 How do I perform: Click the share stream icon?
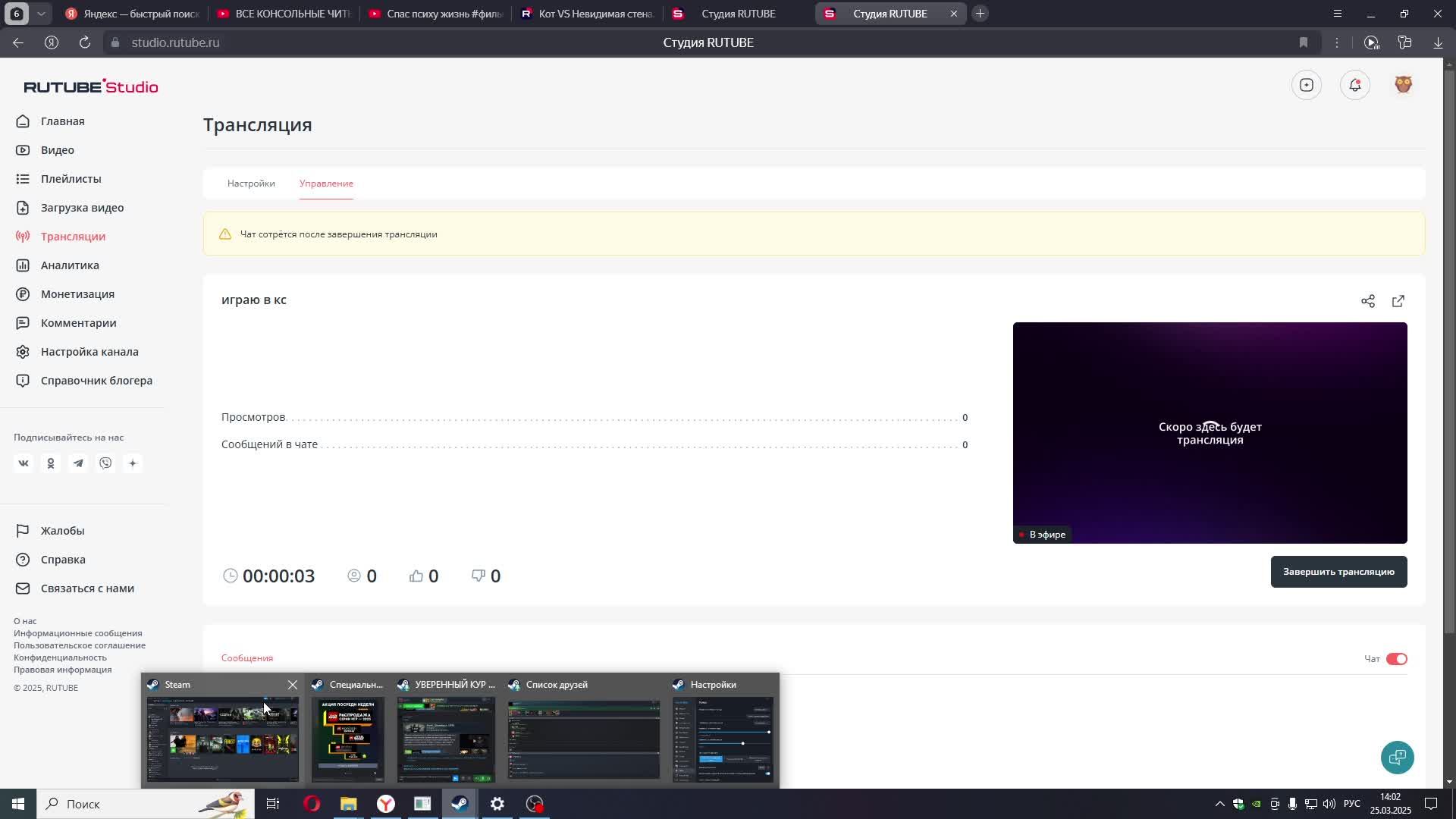point(1367,301)
